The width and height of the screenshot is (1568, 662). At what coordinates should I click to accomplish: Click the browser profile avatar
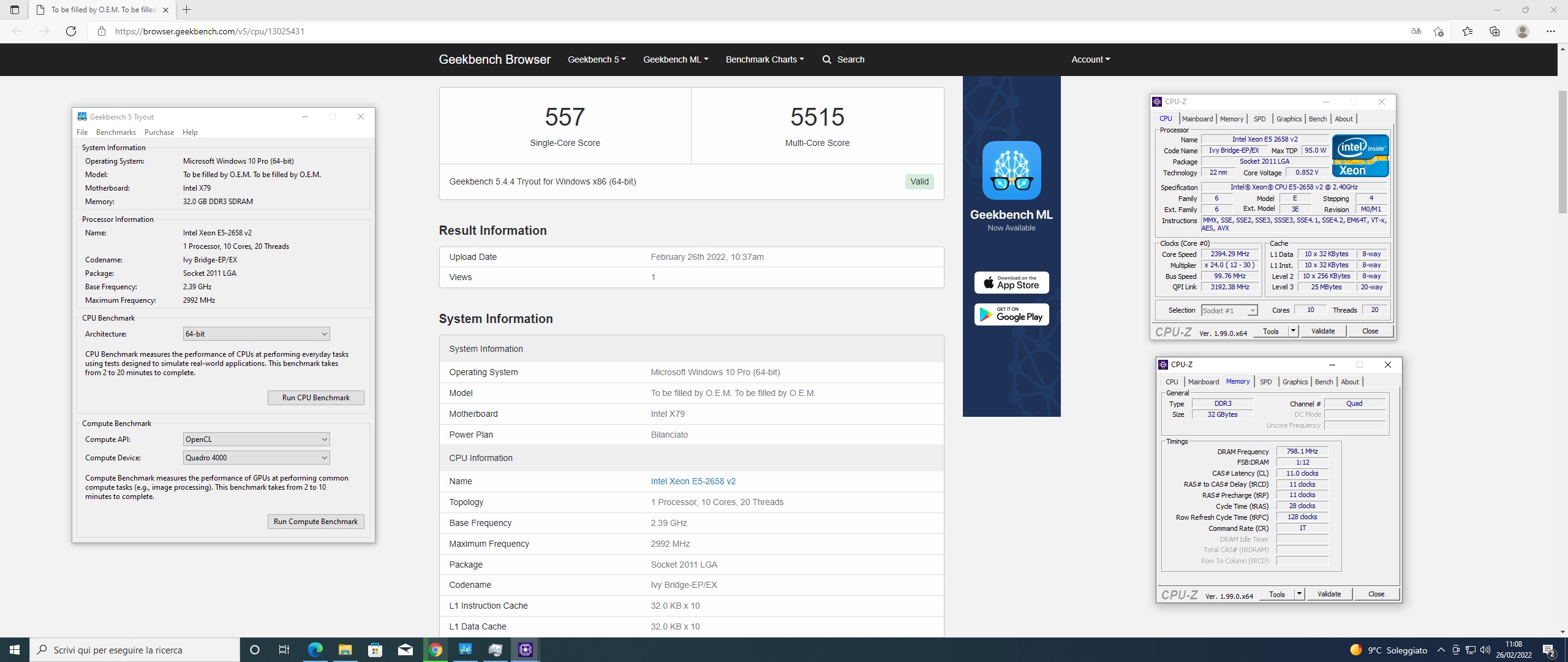pyautogui.click(x=1523, y=31)
